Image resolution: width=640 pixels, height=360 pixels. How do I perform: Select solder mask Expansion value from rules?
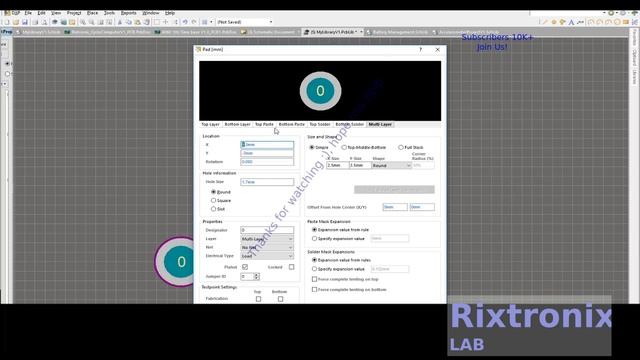[x=314, y=260]
